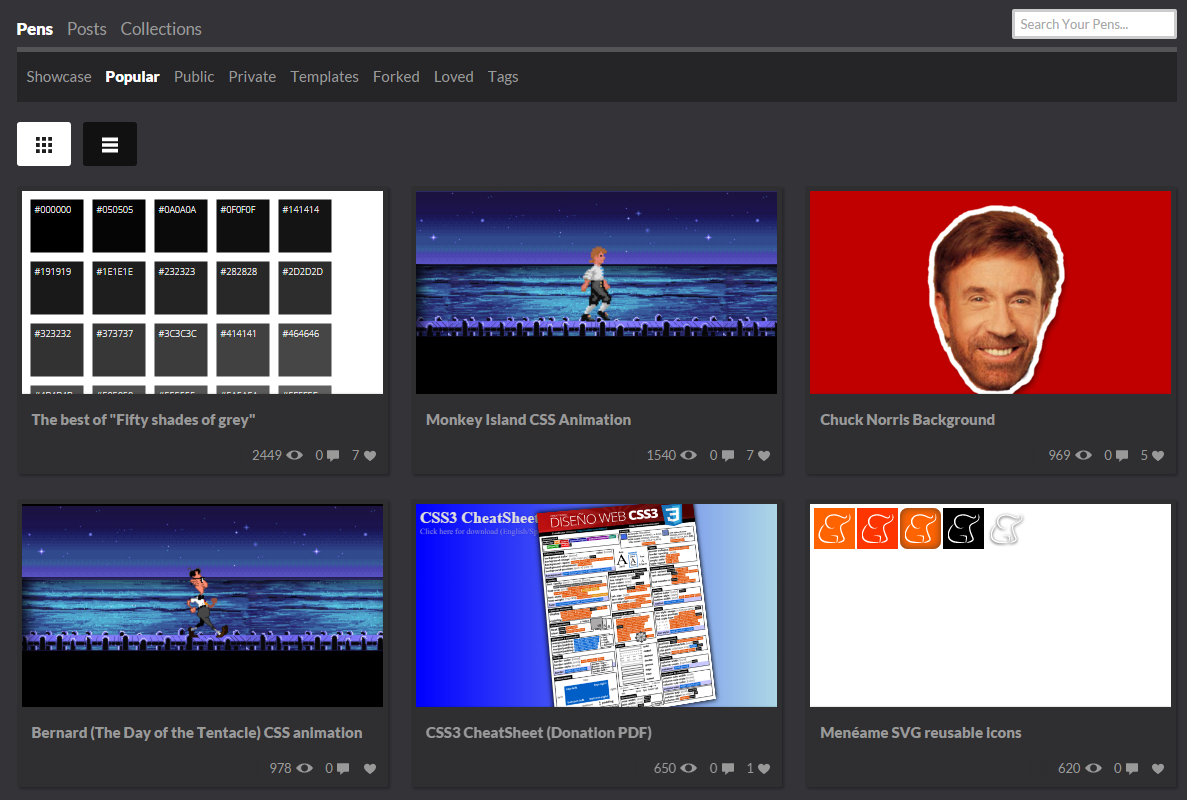Open the Bernard Tentacle animation thumbnail
This screenshot has height=800, width=1187.
(202, 605)
